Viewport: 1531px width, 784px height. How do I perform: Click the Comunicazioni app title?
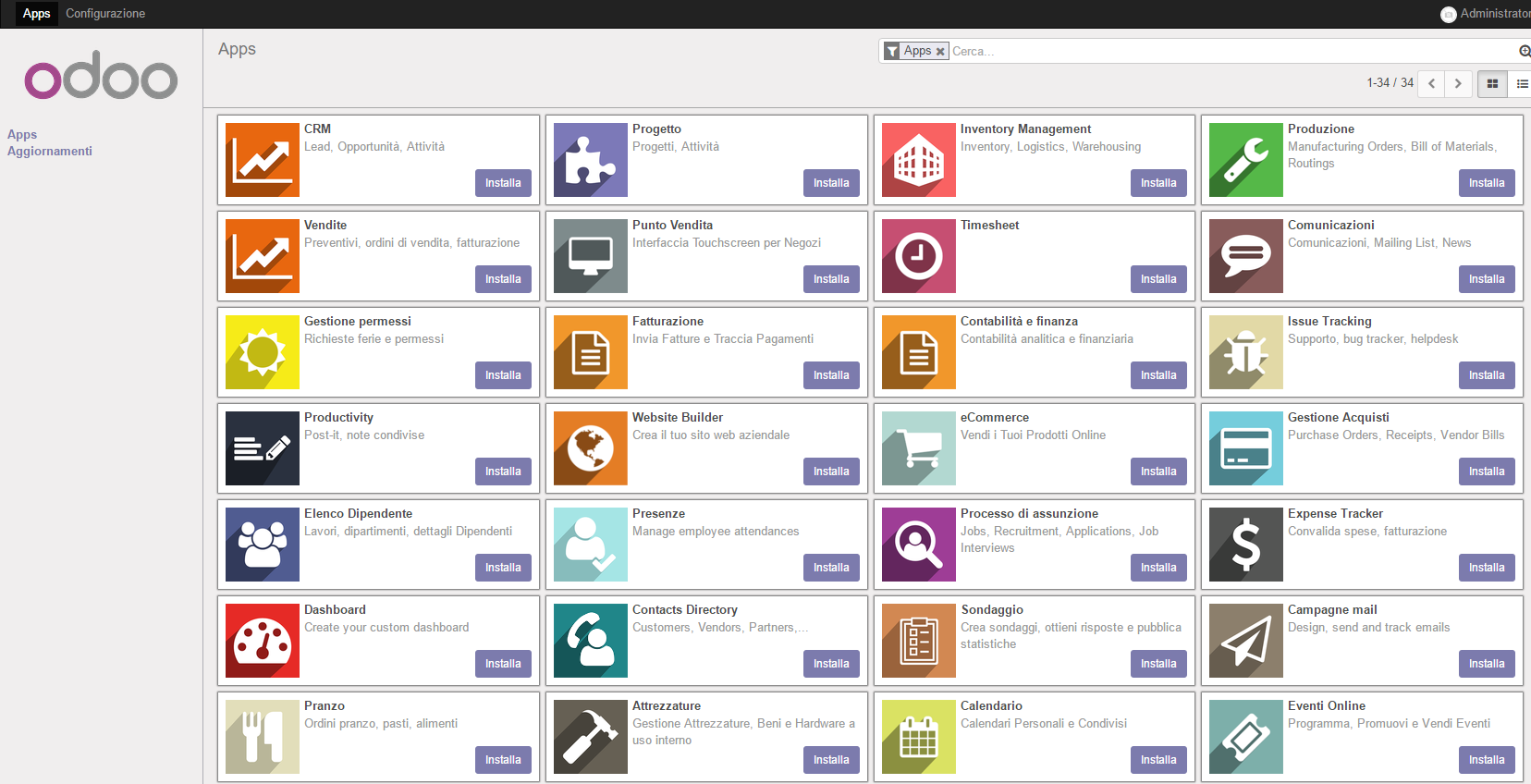pyautogui.click(x=1330, y=225)
